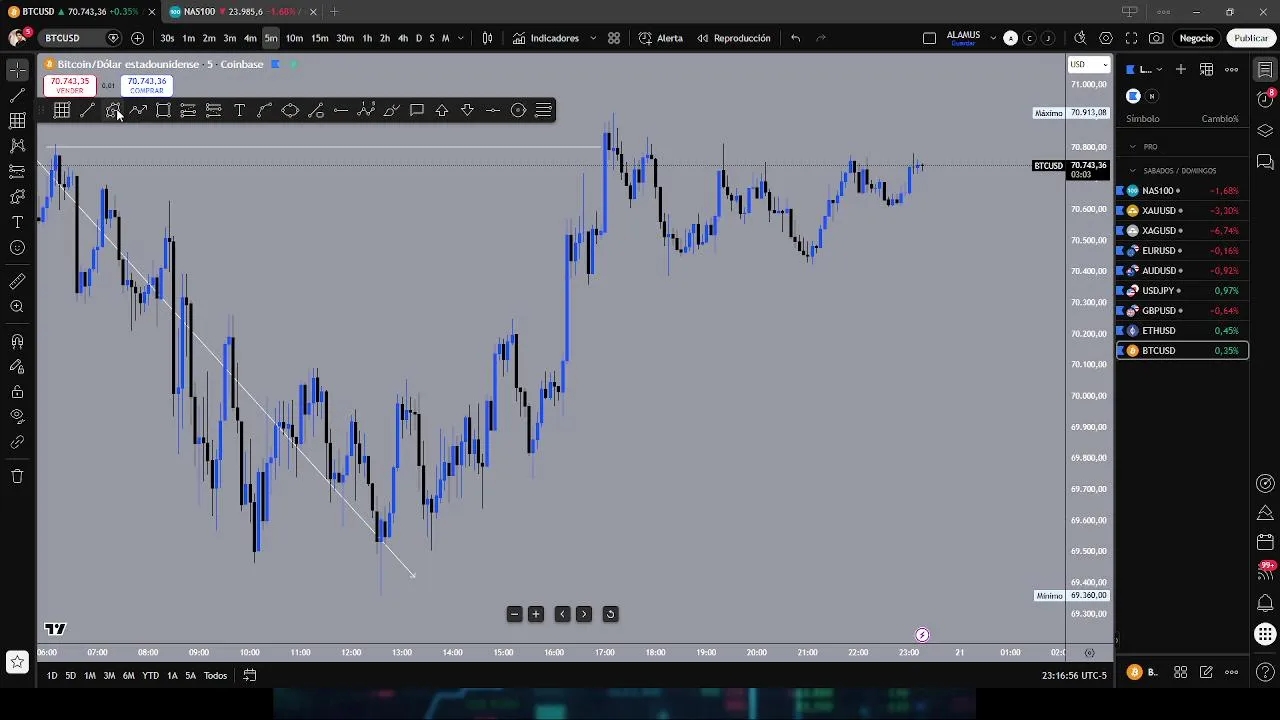This screenshot has width=1280, height=720.
Task: Open candlestick chart style selector
Action: pyautogui.click(x=487, y=38)
